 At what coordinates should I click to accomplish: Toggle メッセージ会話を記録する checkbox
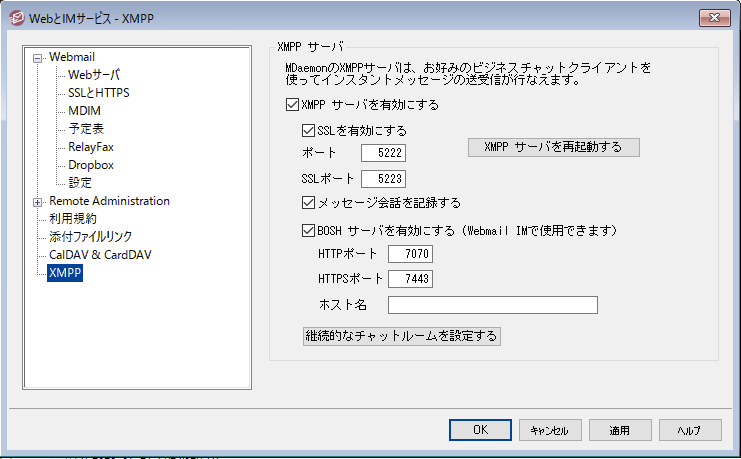pos(308,203)
